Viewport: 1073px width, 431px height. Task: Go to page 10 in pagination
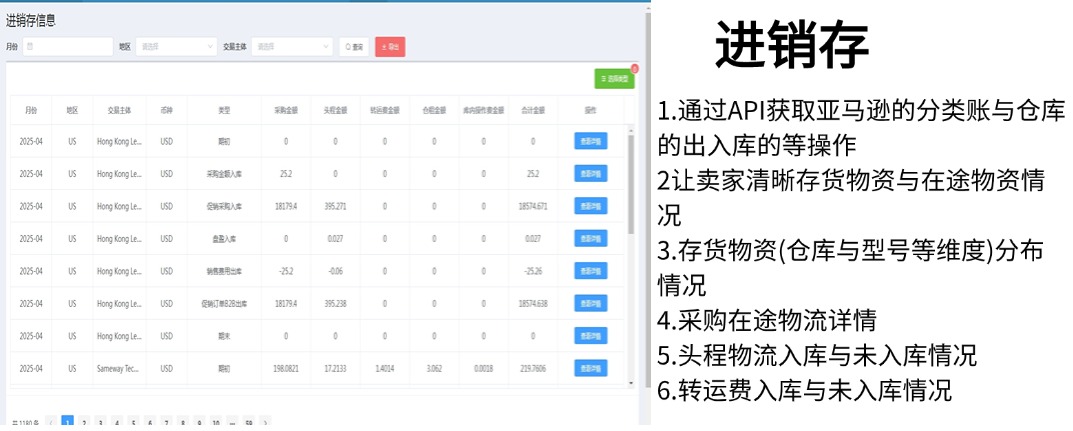click(215, 423)
